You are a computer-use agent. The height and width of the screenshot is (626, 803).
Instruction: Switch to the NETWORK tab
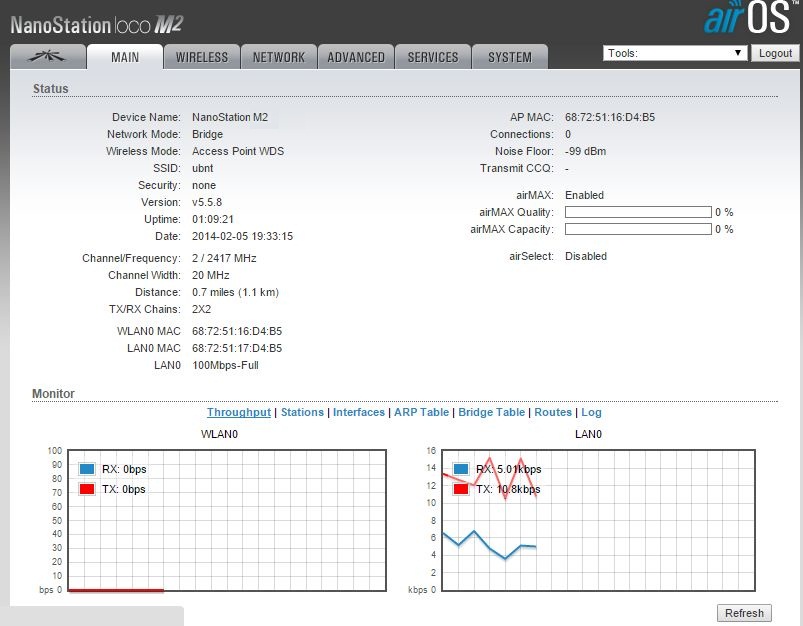[279, 57]
